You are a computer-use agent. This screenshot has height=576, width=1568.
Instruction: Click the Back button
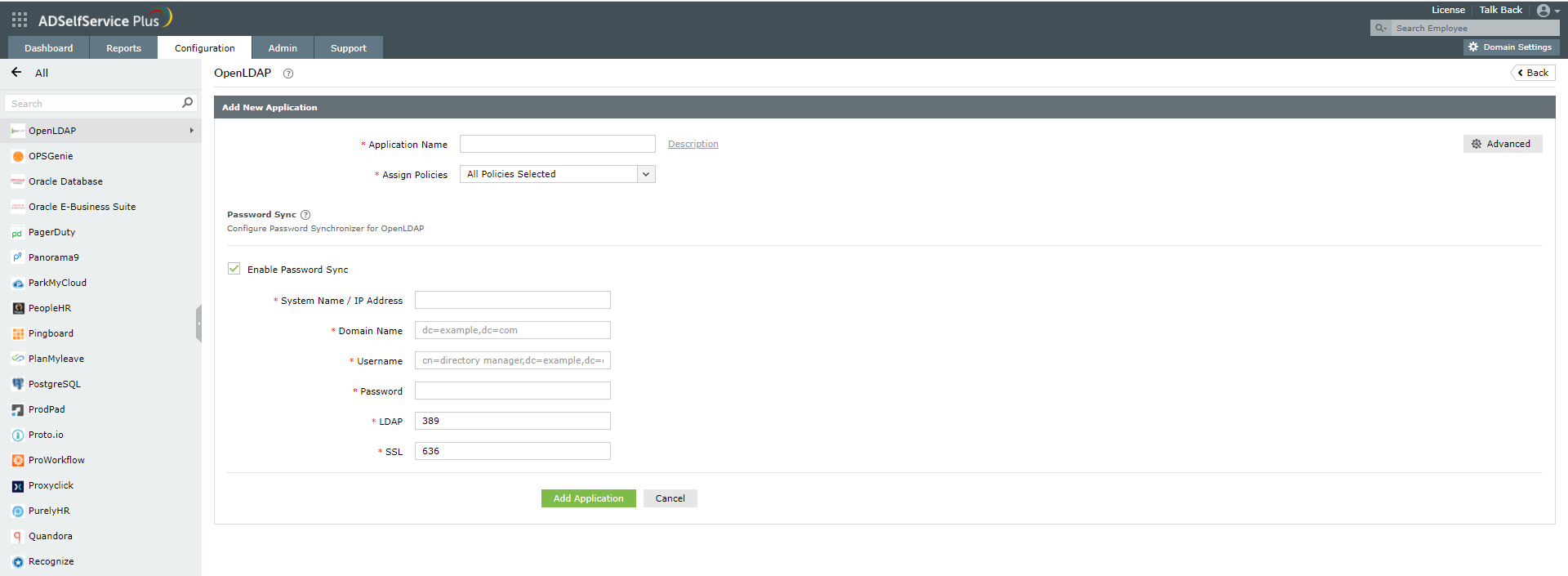click(x=1533, y=73)
